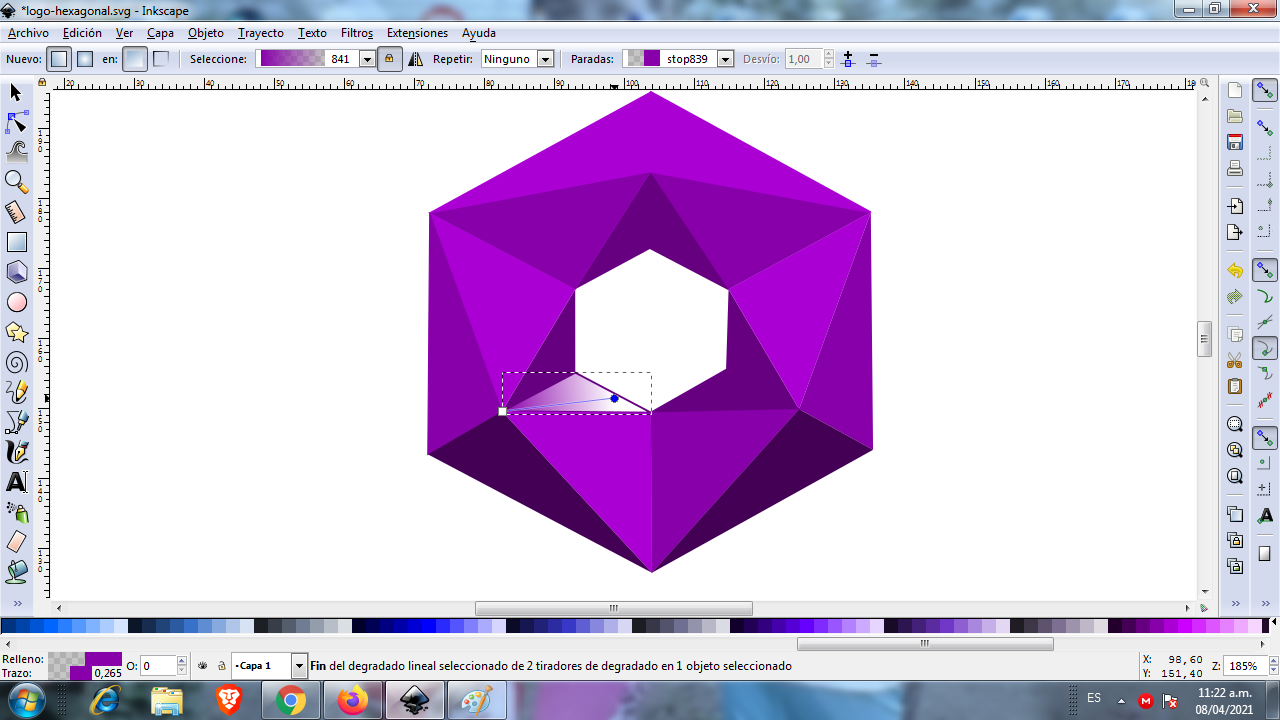Select the Selector arrow tool
This screenshot has height=720, width=1280.
point(16,92)
